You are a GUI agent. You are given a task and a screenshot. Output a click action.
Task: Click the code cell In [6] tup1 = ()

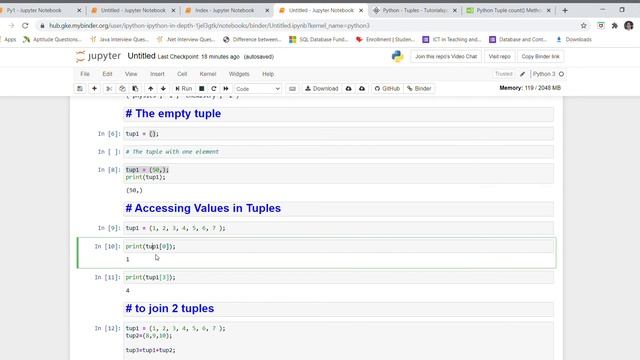(x=338, y=133)
